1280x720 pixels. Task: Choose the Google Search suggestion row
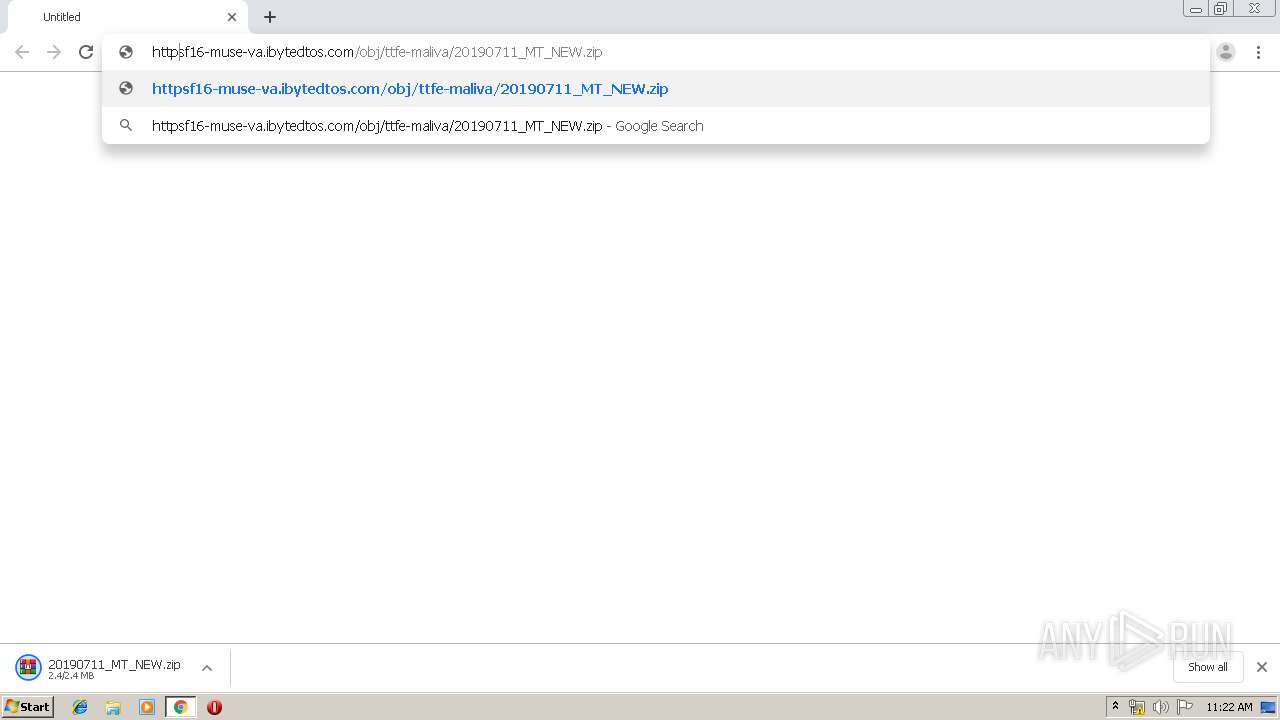pos(656,126)
